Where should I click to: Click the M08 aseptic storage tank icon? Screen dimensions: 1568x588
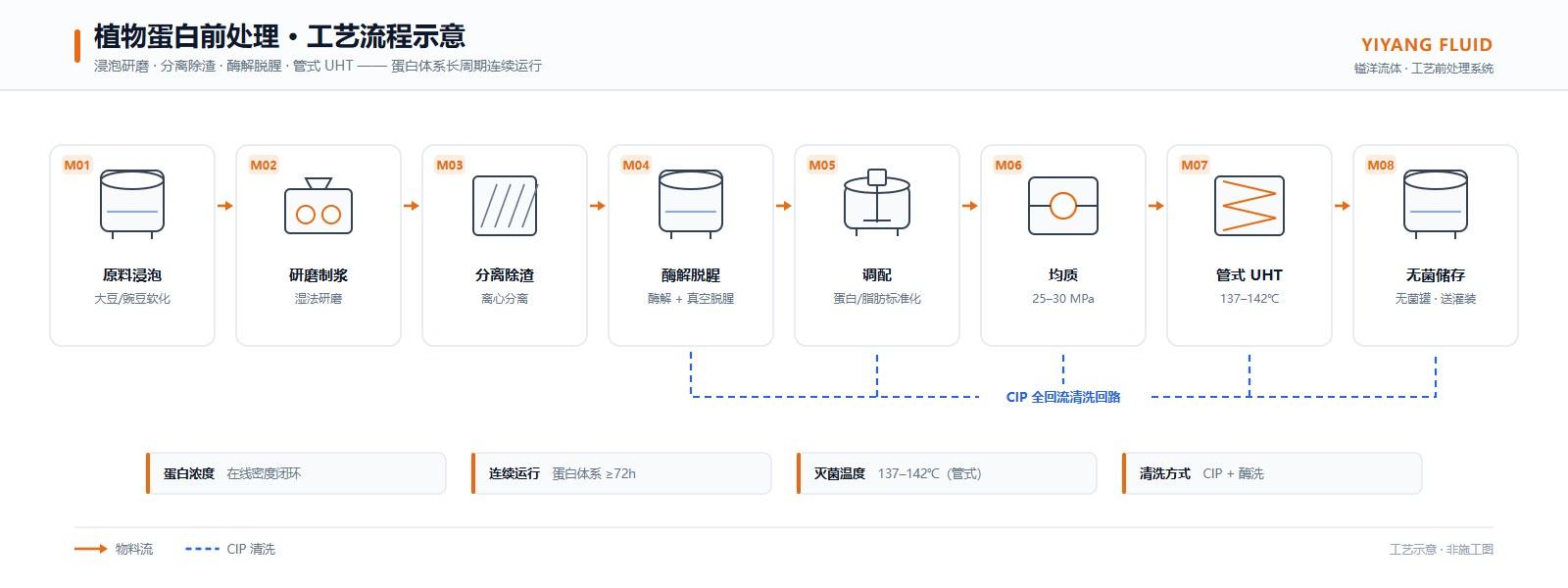tap(1436, 205)
